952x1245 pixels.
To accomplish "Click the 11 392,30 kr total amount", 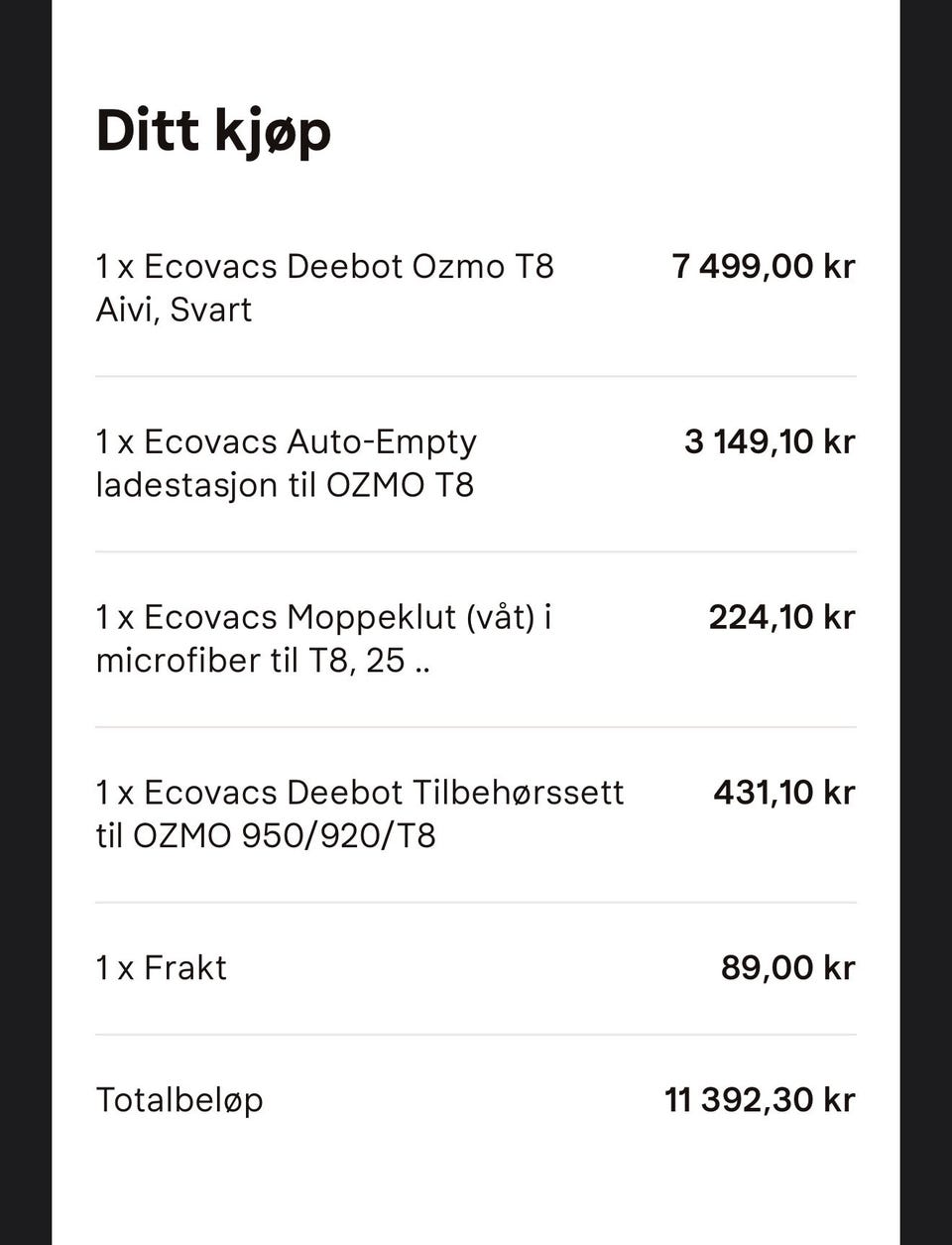I will pyautogui.click(x=760, y=1101).
